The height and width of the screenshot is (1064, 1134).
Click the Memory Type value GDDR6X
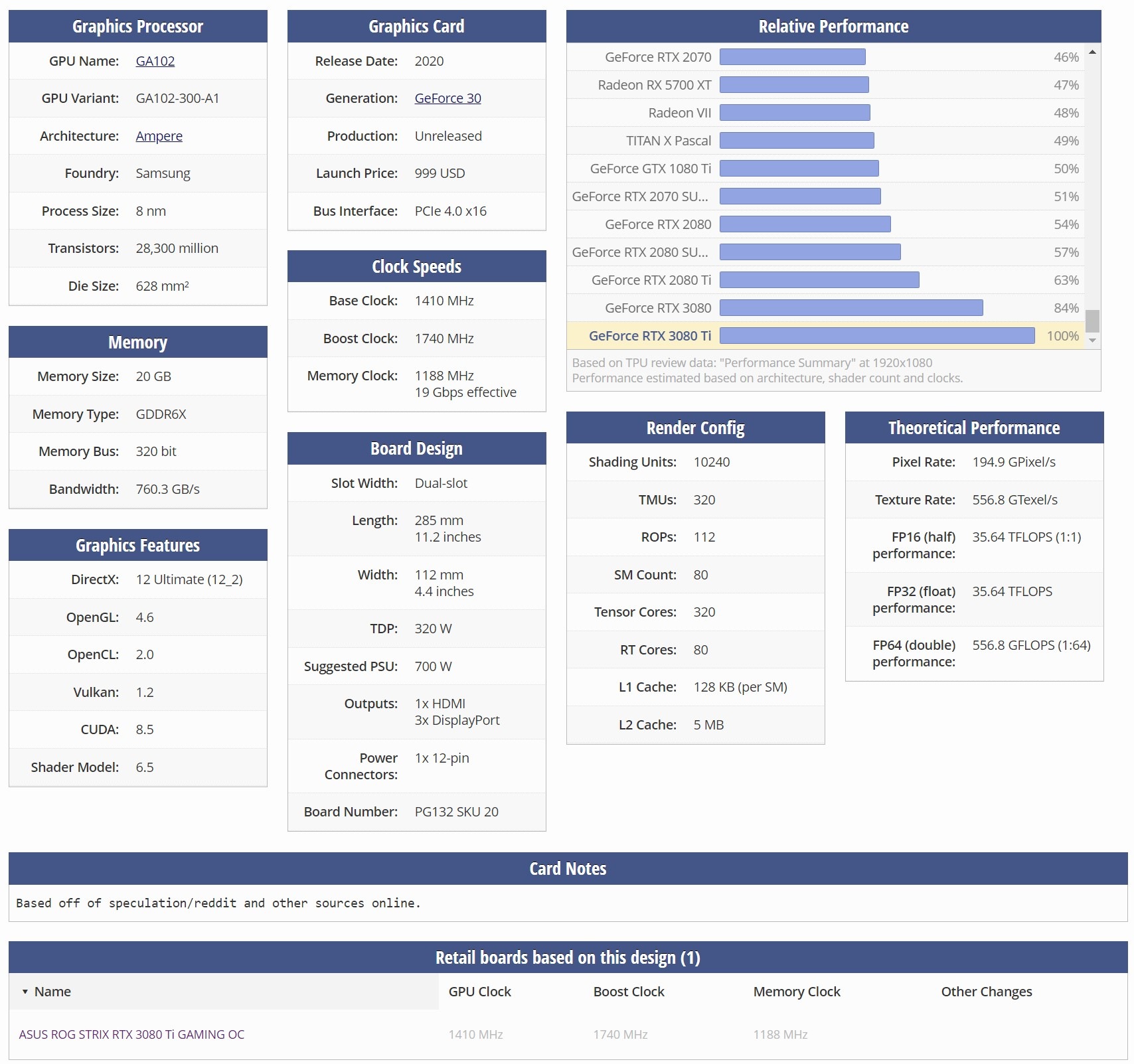(x=161, y=414)
